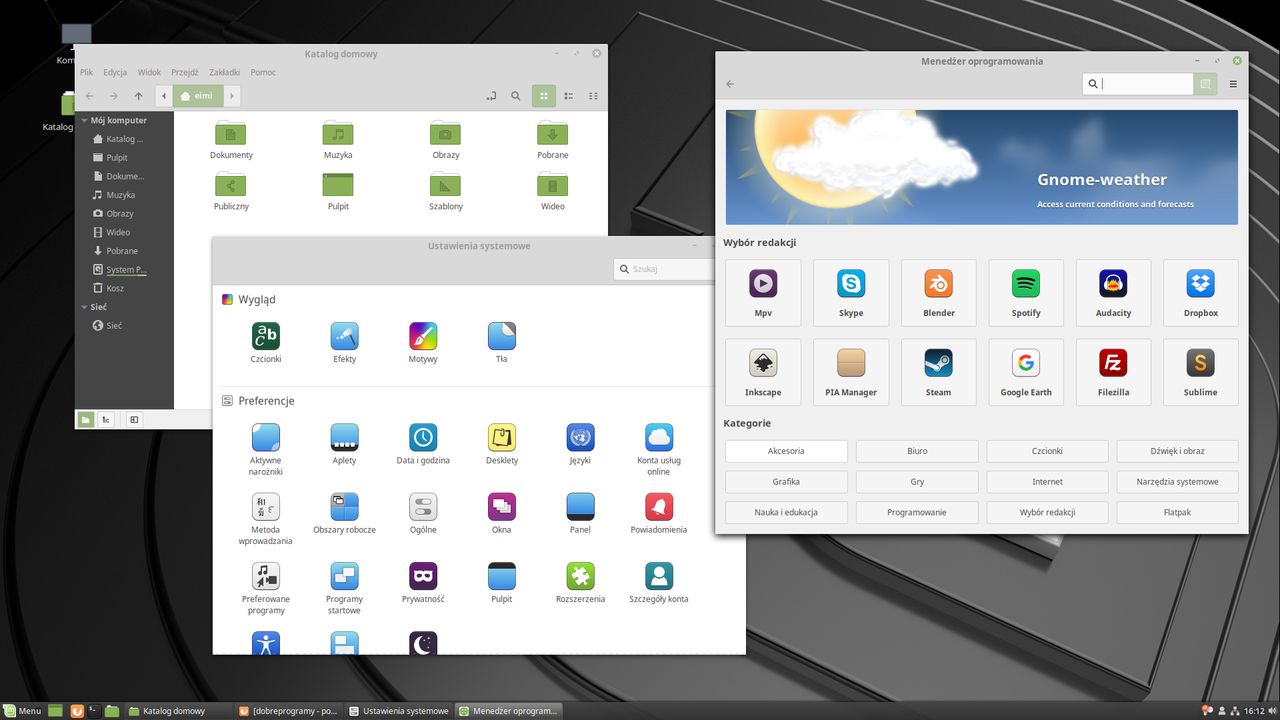Select Internet category
Viewport: 1280px width, 720px height.
point(1047,482)
